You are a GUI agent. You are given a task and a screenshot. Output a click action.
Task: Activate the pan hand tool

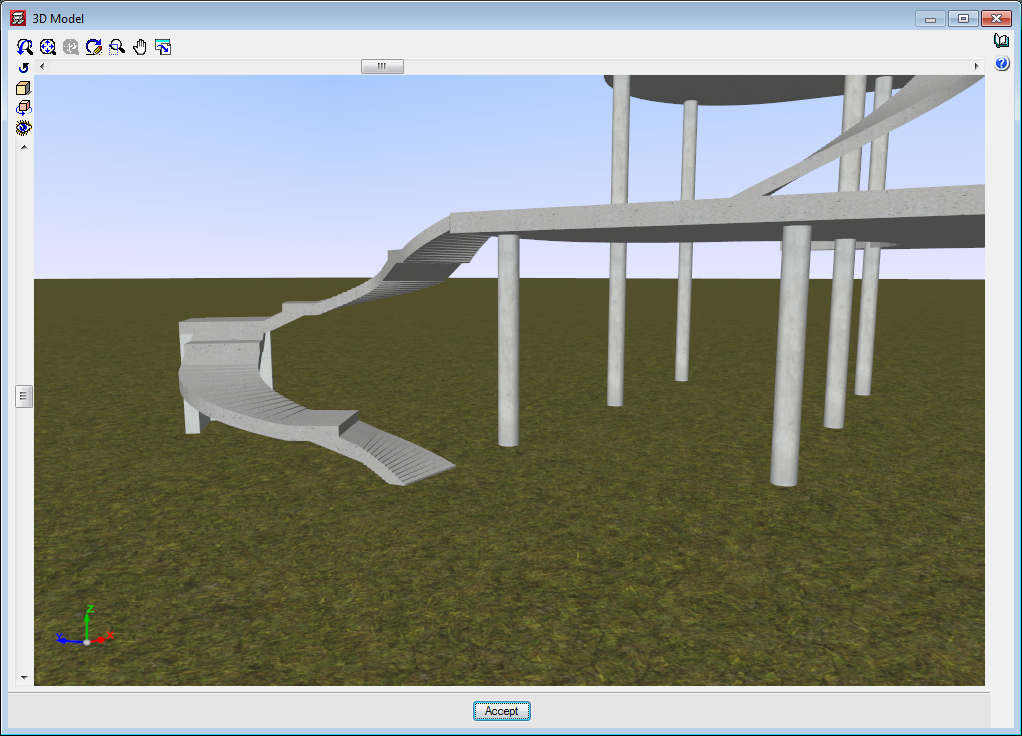[x=140, y=47]
